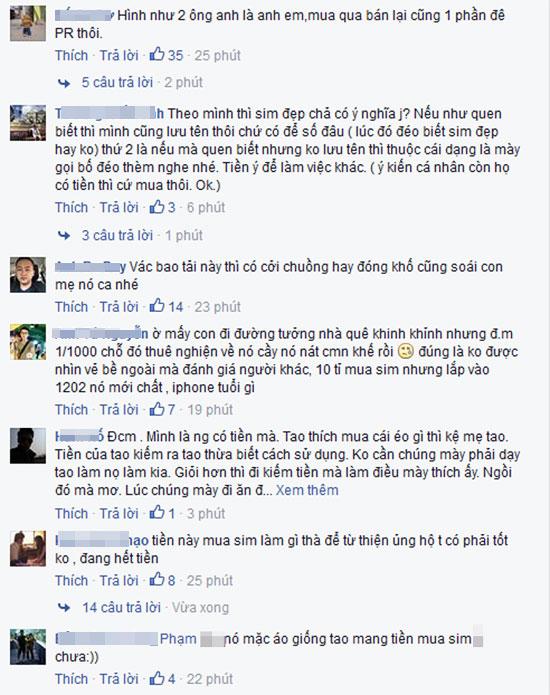Open the profile picture of the man in car

(28, 275)
